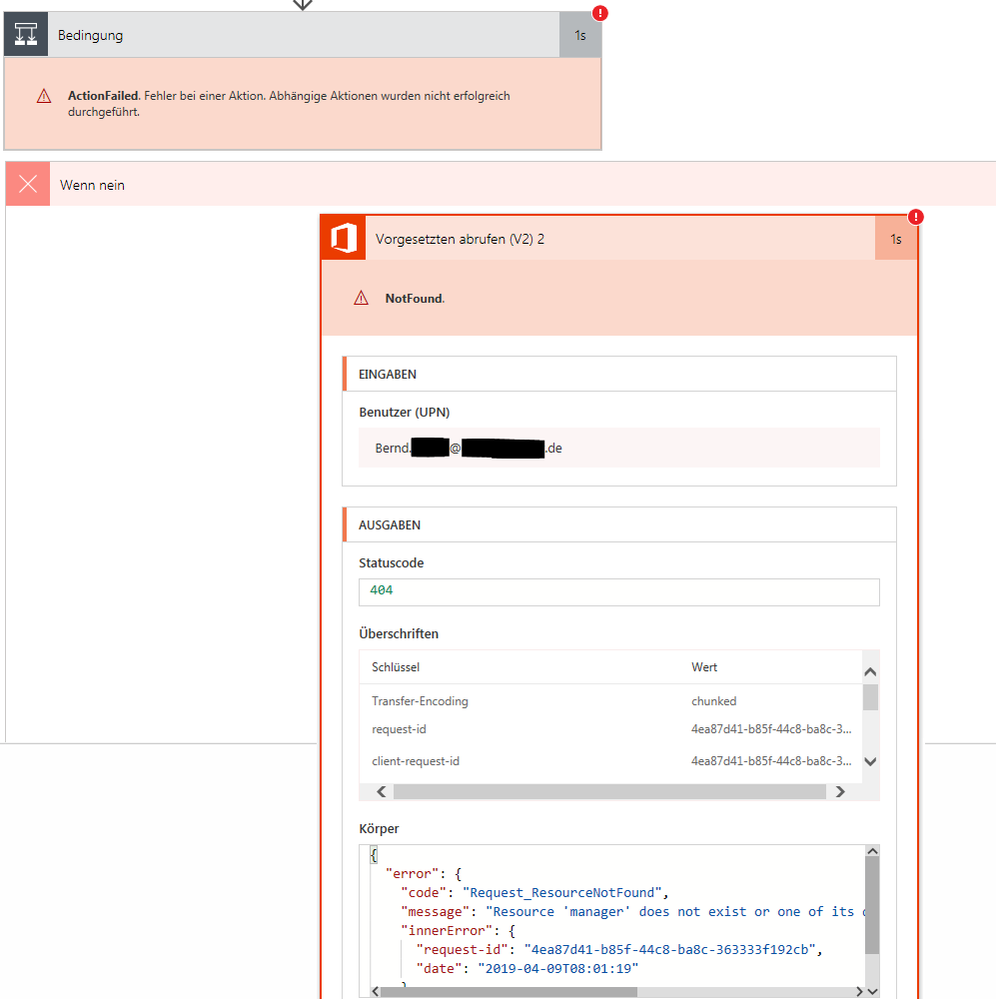Click the 1s duration on Vorgesetzten abrufen
This screenshot has height=999, width=996.
(x=895, y=239)
